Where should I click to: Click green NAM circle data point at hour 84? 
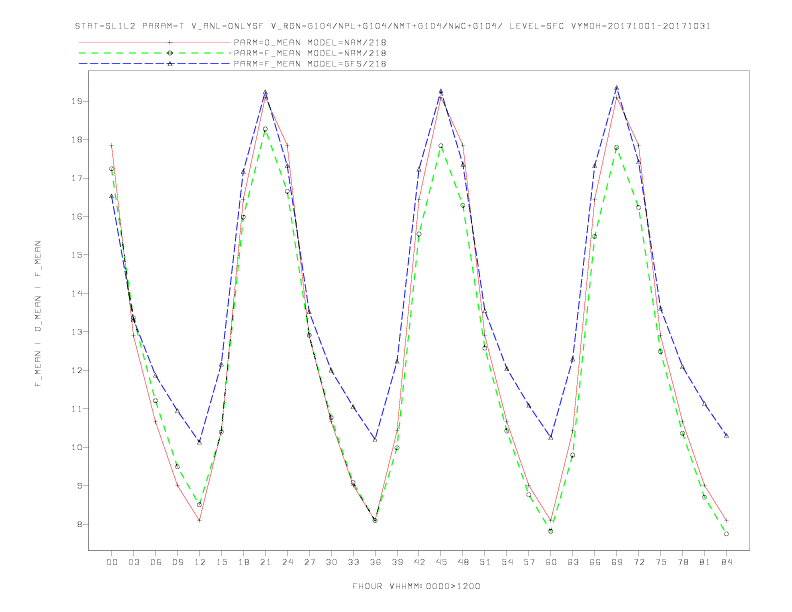point(726,534)
